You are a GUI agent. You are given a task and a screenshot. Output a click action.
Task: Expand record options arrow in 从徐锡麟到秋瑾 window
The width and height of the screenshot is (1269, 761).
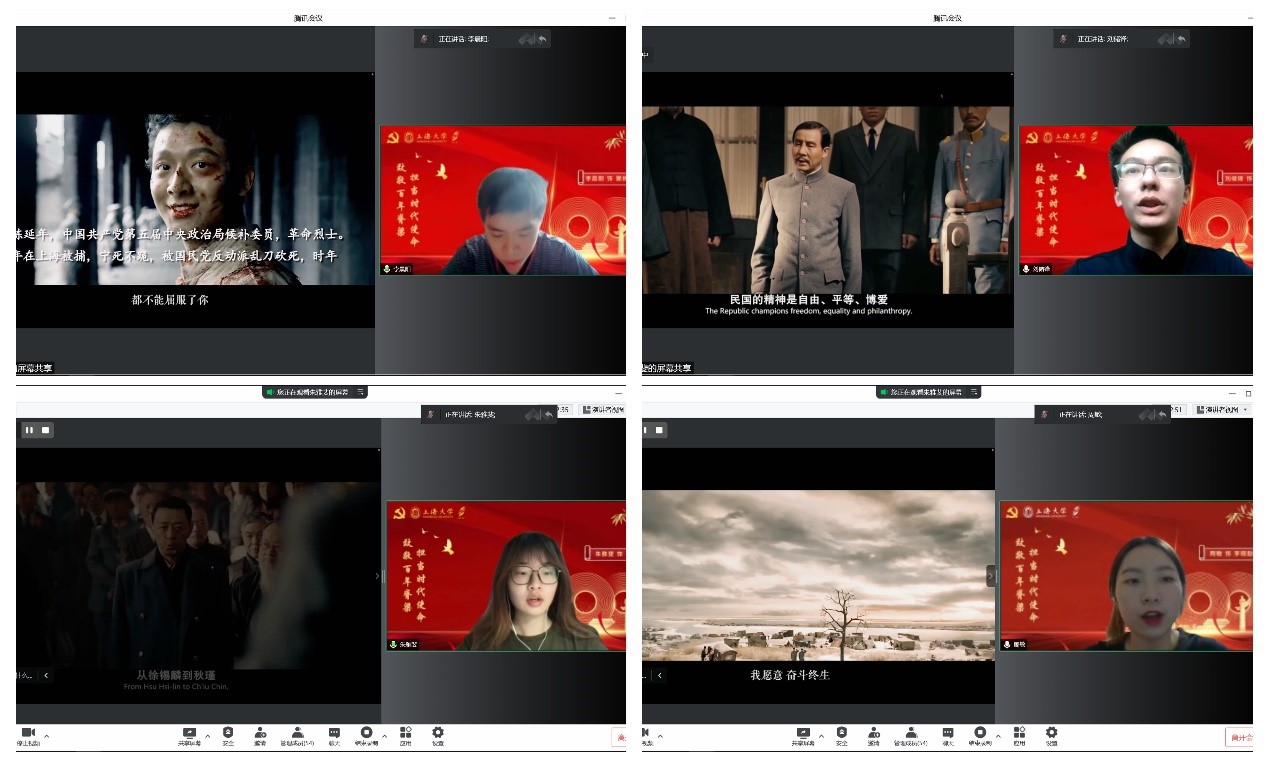click(x=385, y=736)
